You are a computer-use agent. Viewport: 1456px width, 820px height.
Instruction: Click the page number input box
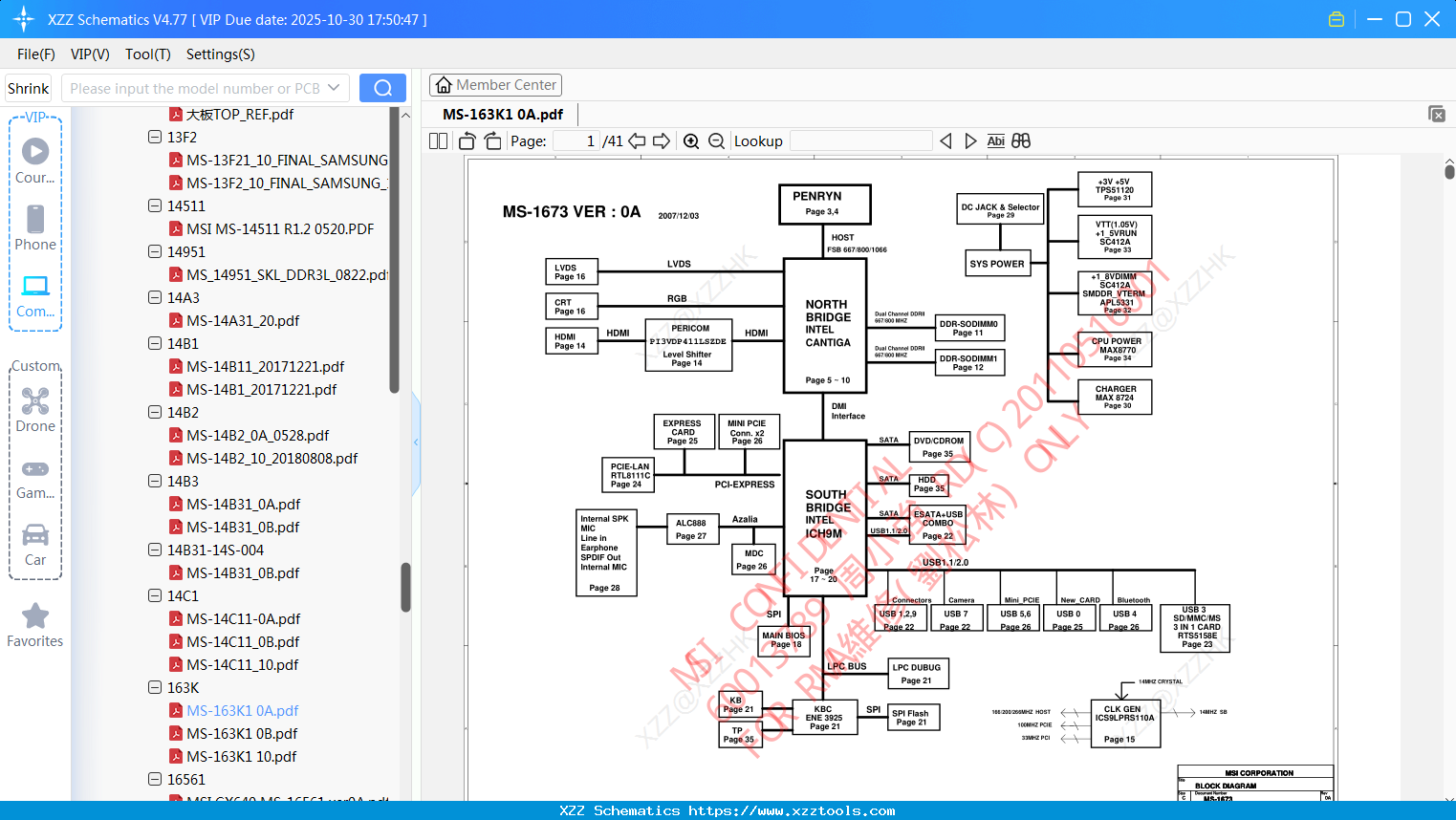point(577,141)
